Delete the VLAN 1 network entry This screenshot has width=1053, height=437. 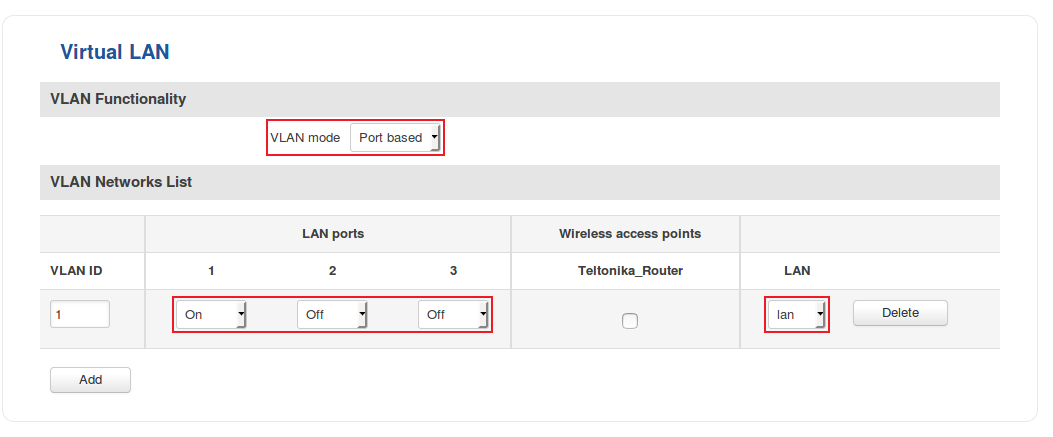pyautogui.click(x=900, y=313)
